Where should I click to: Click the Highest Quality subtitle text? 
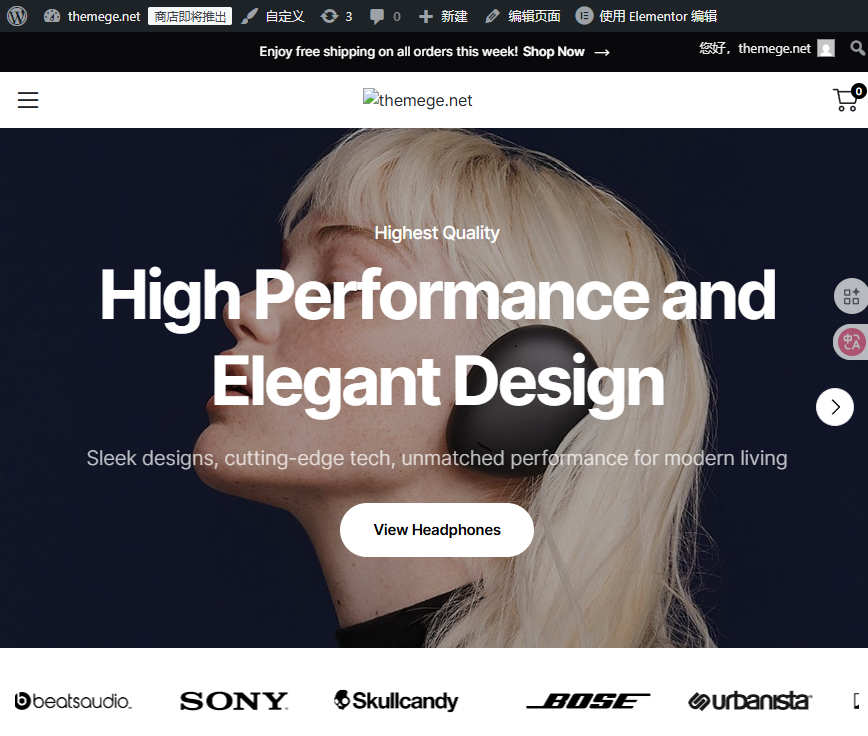tap(437, 233)
